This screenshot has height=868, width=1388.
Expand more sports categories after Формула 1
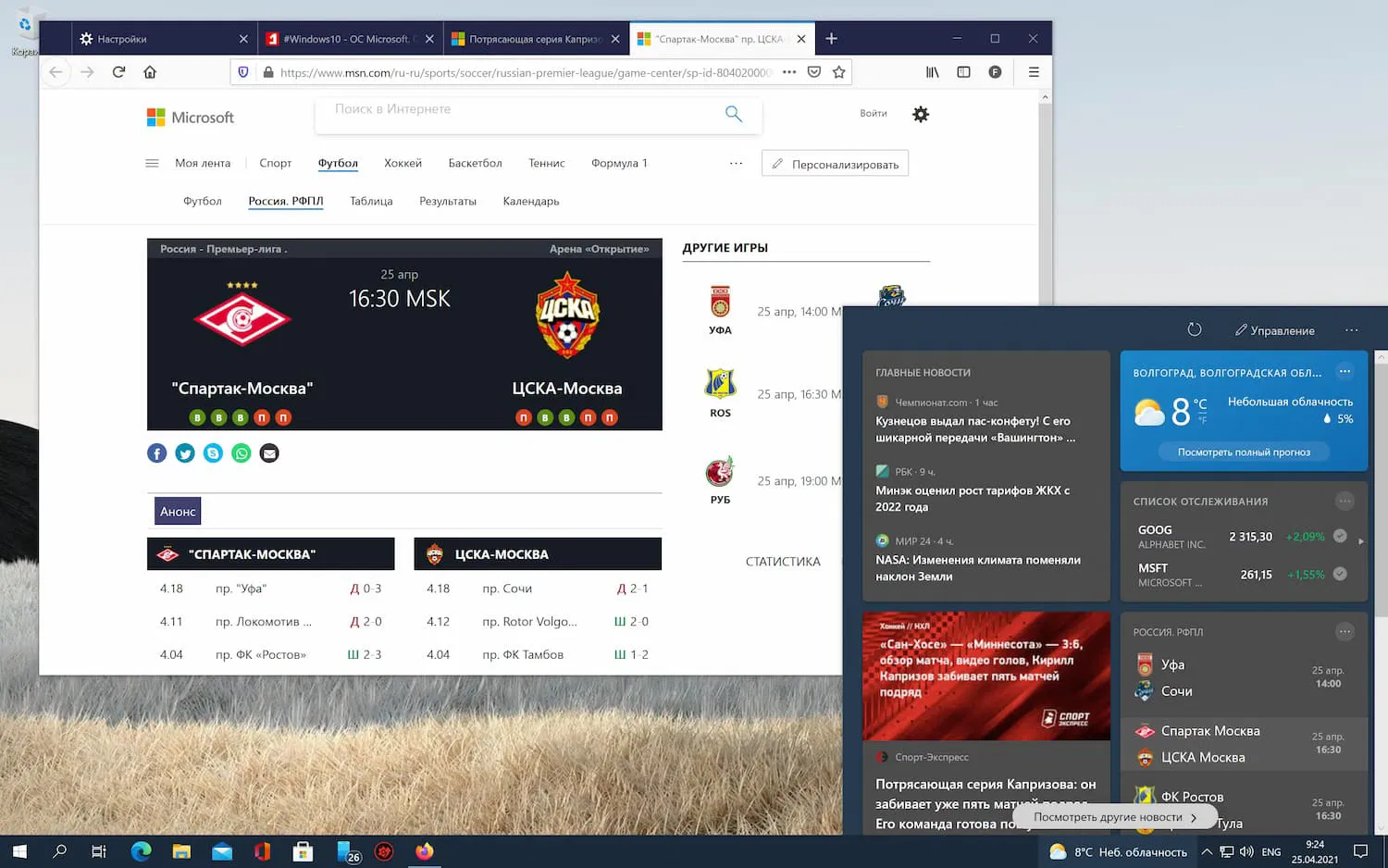(736, 164)
